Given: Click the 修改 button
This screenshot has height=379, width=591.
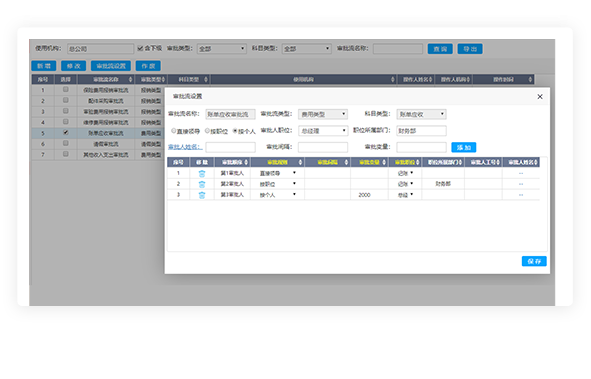Looking at the screenshot, I should (x=73, y=66).
